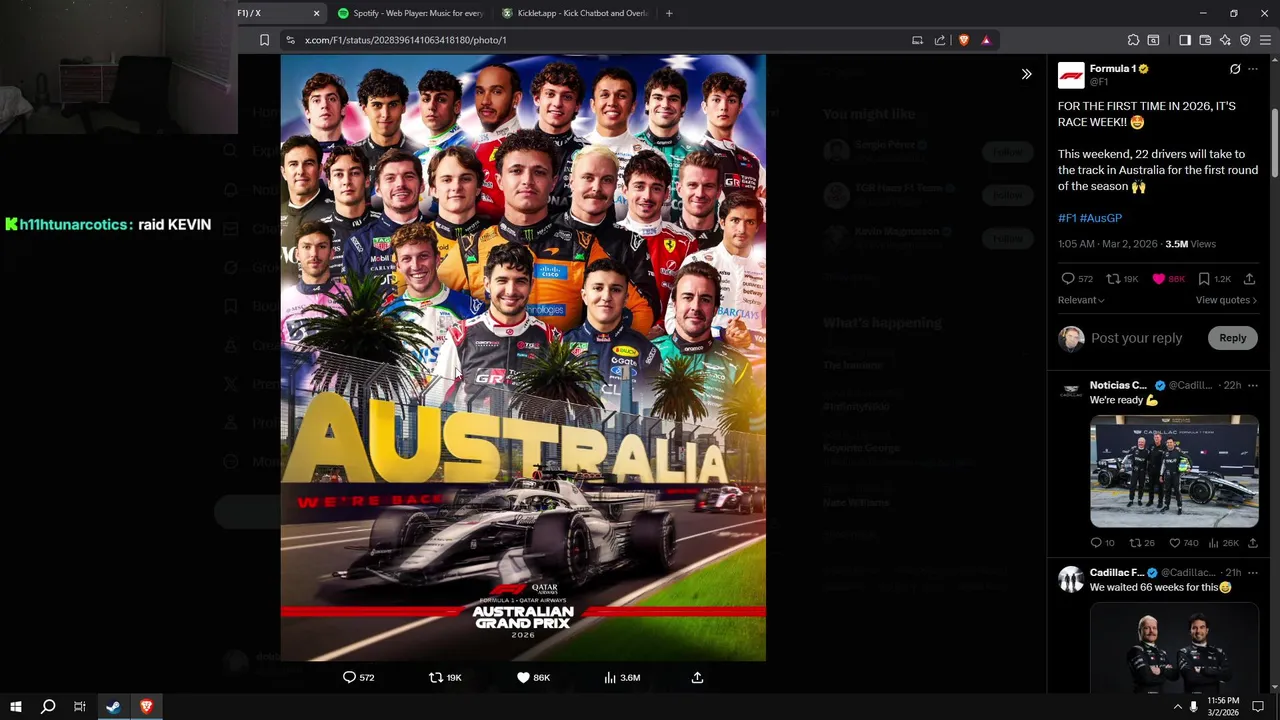Repost the Noticias C... reply (26)
This screenshot has height=720, width=1280.
[1135, 543]
